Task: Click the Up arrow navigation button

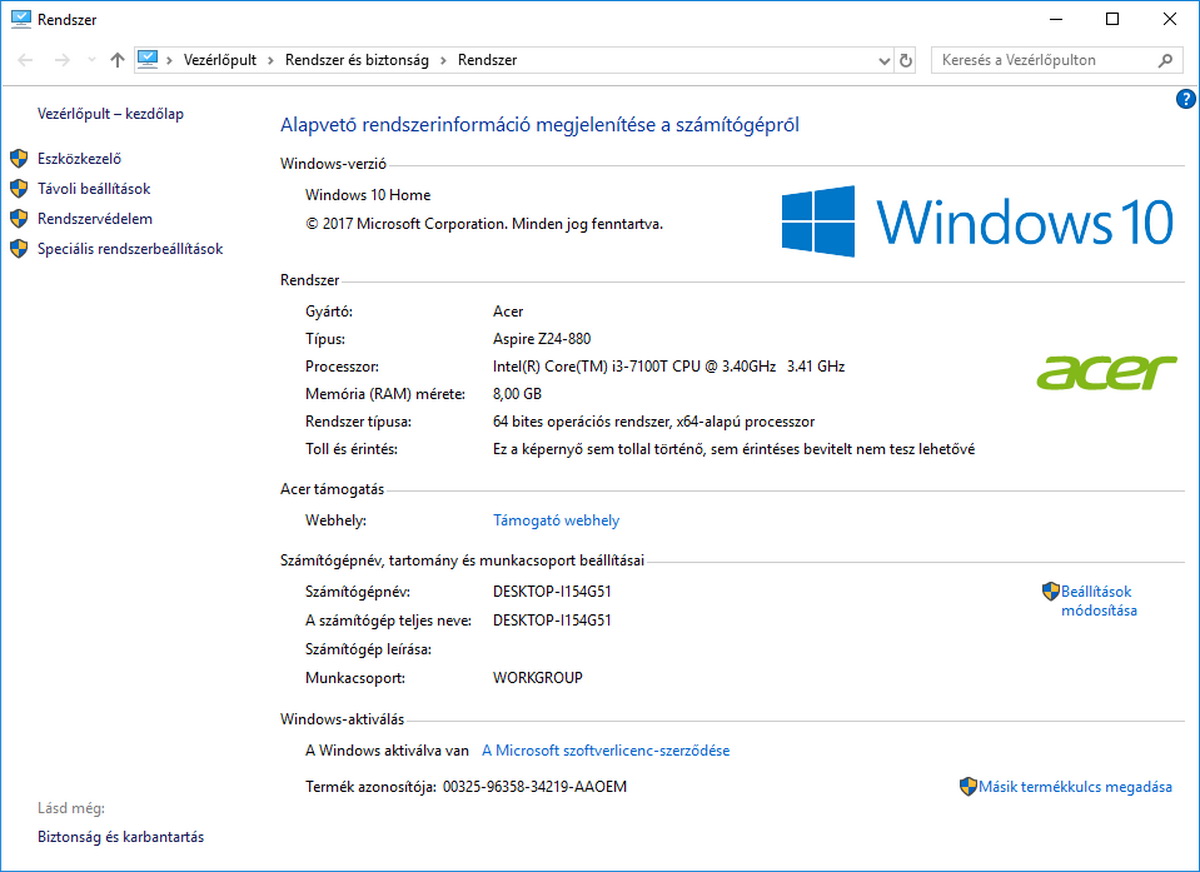Action: pos(117,60)
